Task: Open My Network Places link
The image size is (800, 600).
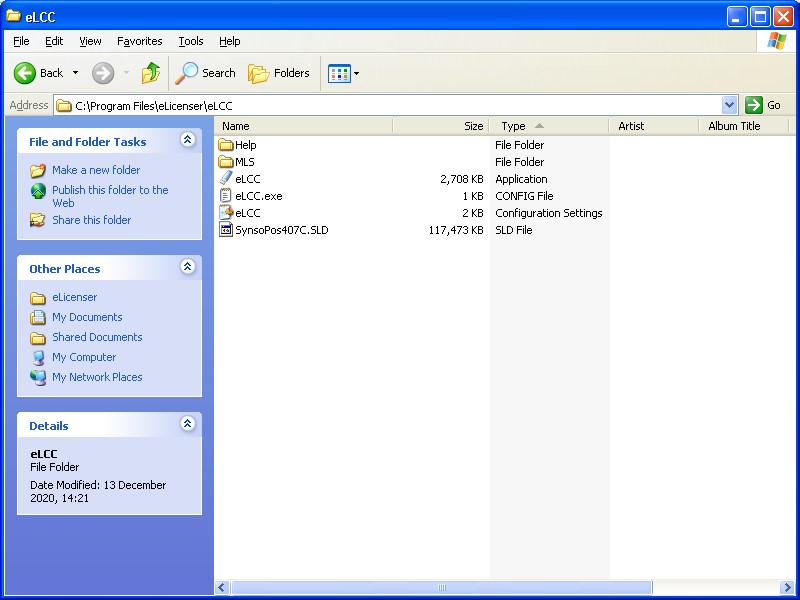Action: (97, 377)
